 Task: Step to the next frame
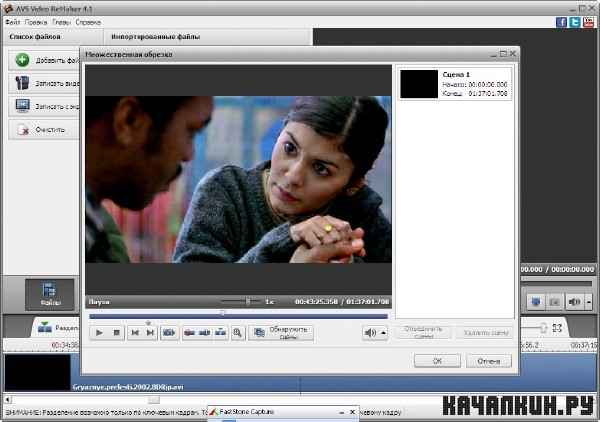tap(150, 332)
